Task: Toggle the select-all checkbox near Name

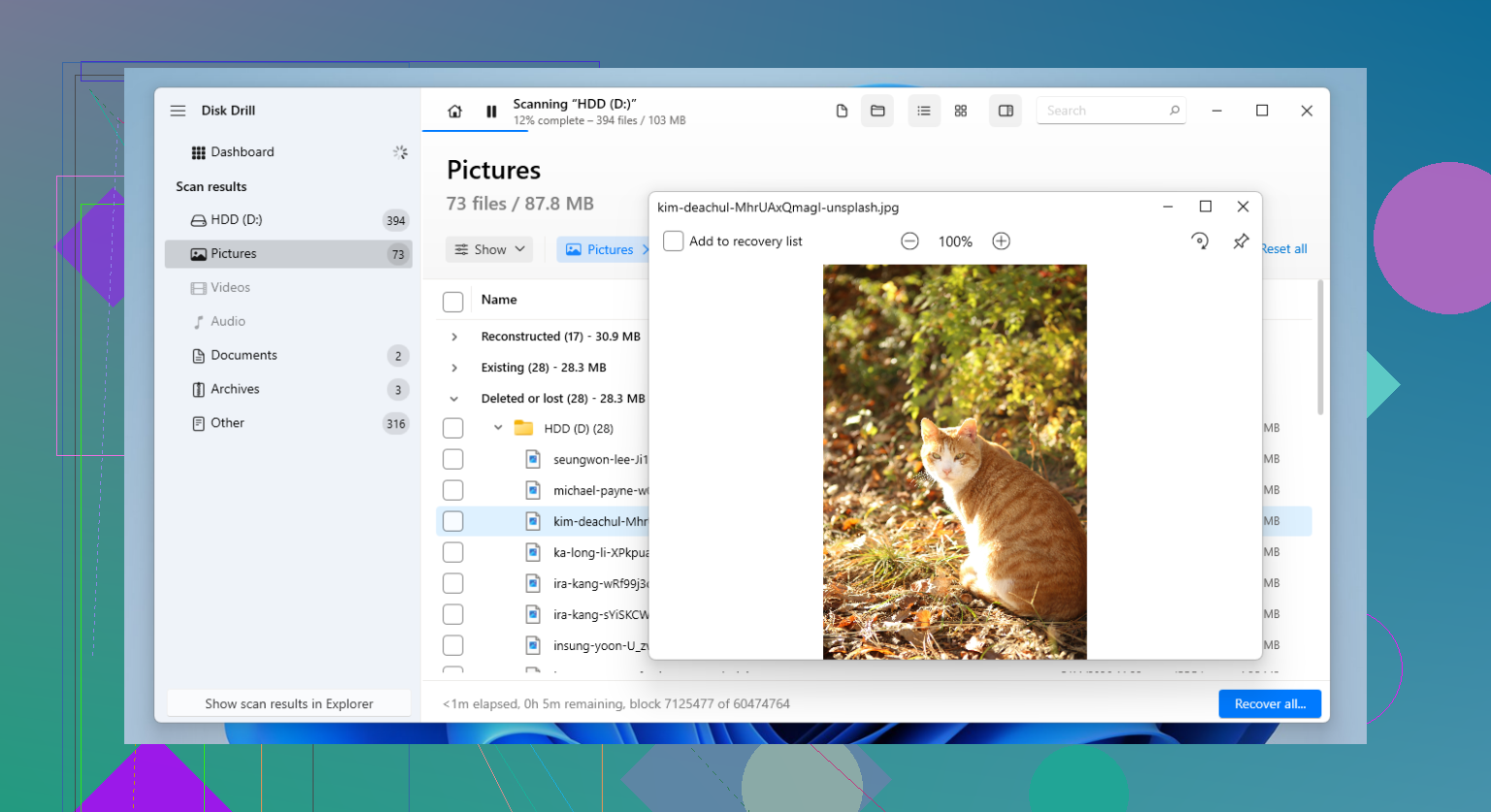Action: 453,302
